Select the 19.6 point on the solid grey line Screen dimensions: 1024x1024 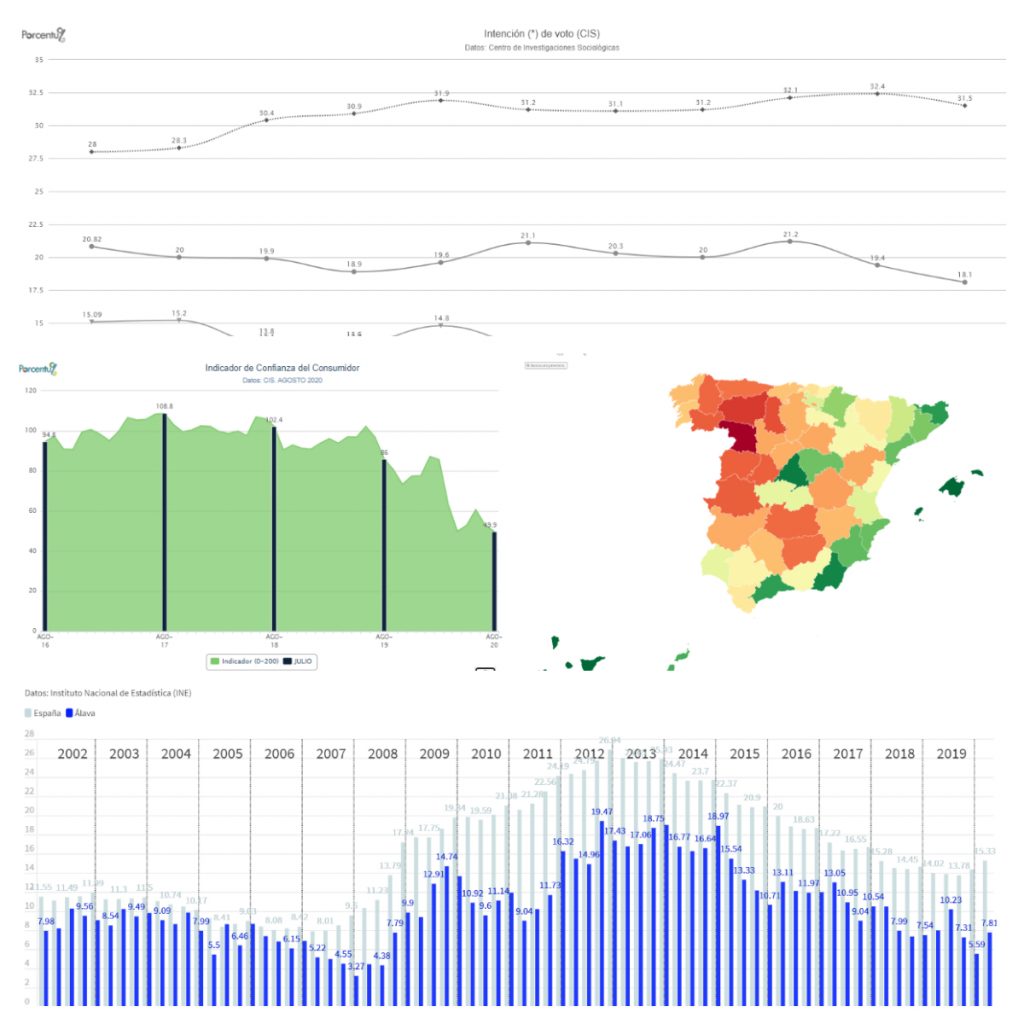click(x=441, y=263)
